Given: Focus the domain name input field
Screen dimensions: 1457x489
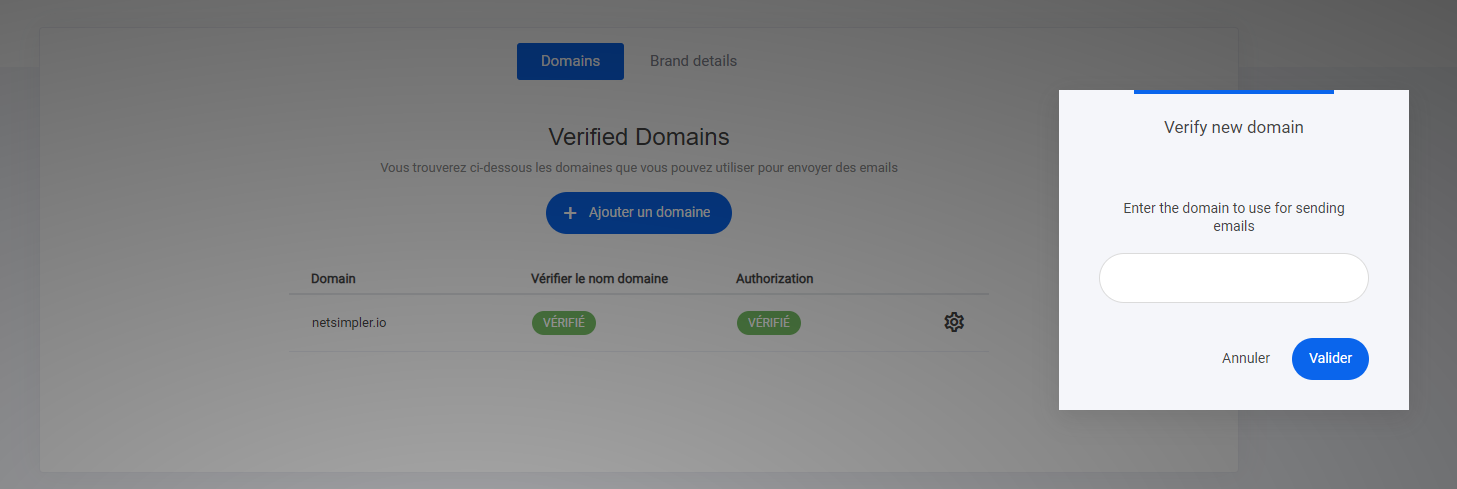Looking at the screenshot, I should pyautogui.click(x=1233, y=278).
